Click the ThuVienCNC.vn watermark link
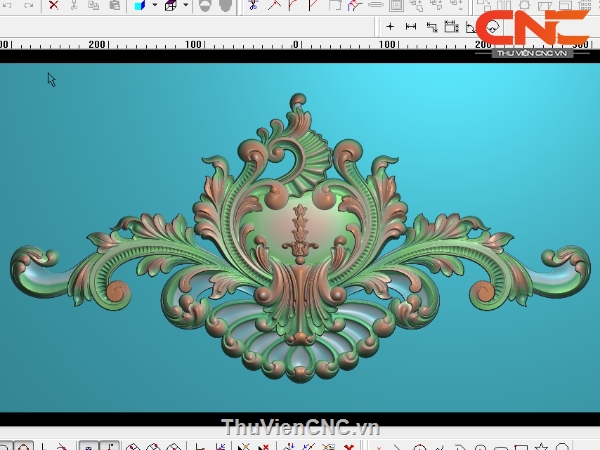 300,428
